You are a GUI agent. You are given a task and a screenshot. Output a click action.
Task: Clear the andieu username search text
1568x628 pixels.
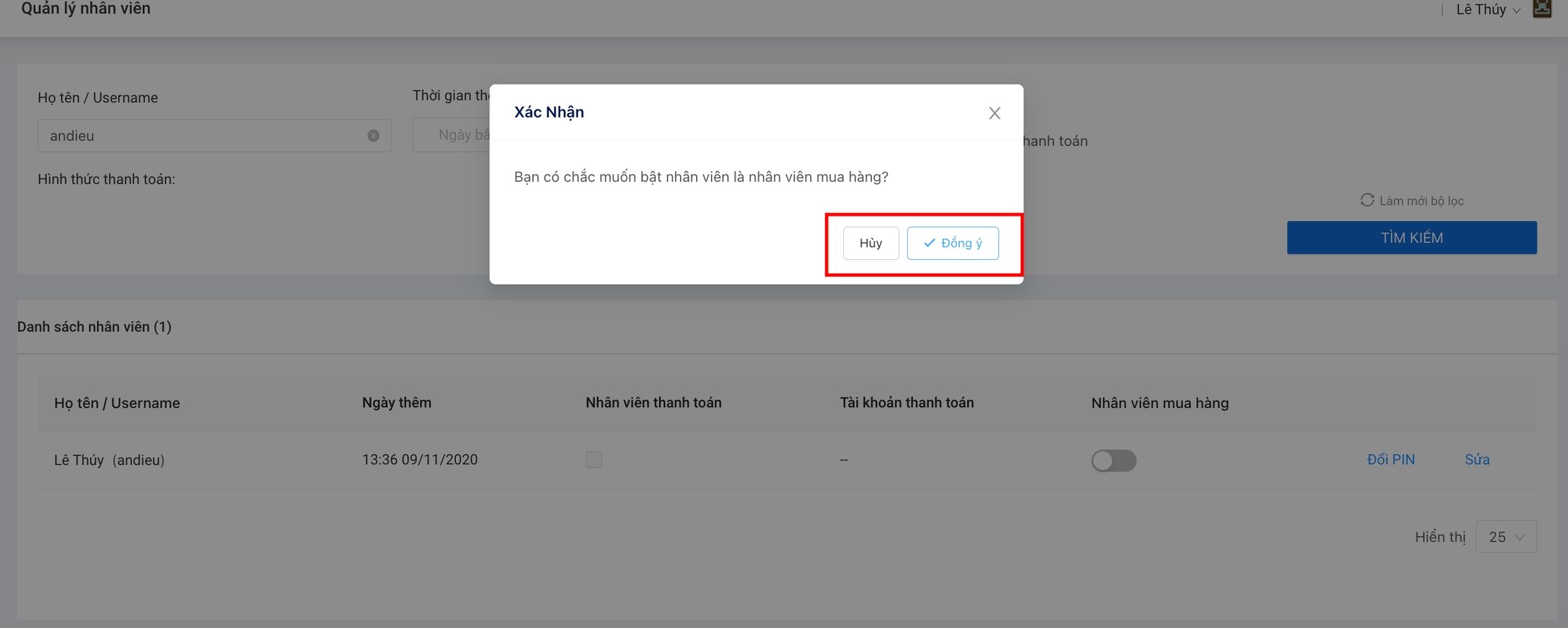click(x=373, y=135)
